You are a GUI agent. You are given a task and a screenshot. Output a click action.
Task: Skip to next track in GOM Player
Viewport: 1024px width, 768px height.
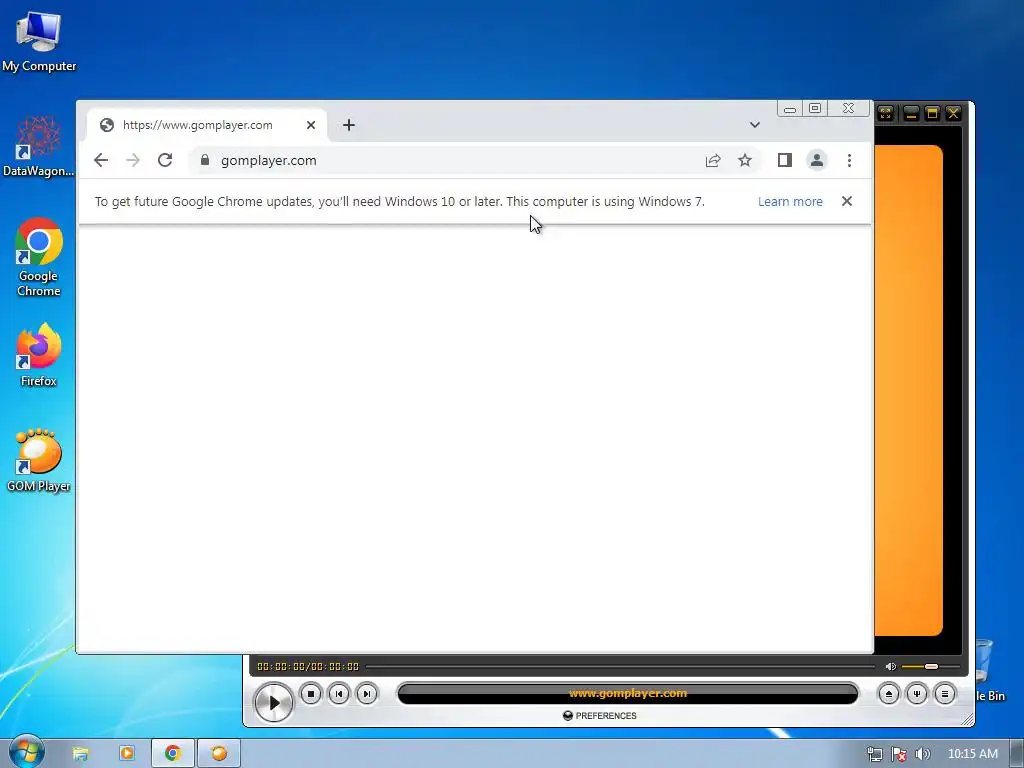(x=367, y=694)
